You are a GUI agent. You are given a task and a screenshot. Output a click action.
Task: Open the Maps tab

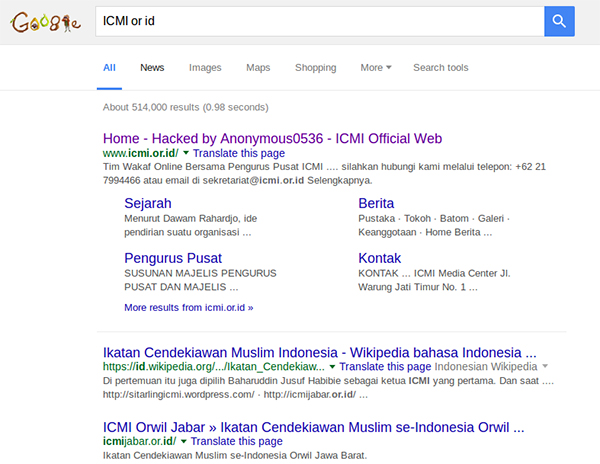[258, 68]
